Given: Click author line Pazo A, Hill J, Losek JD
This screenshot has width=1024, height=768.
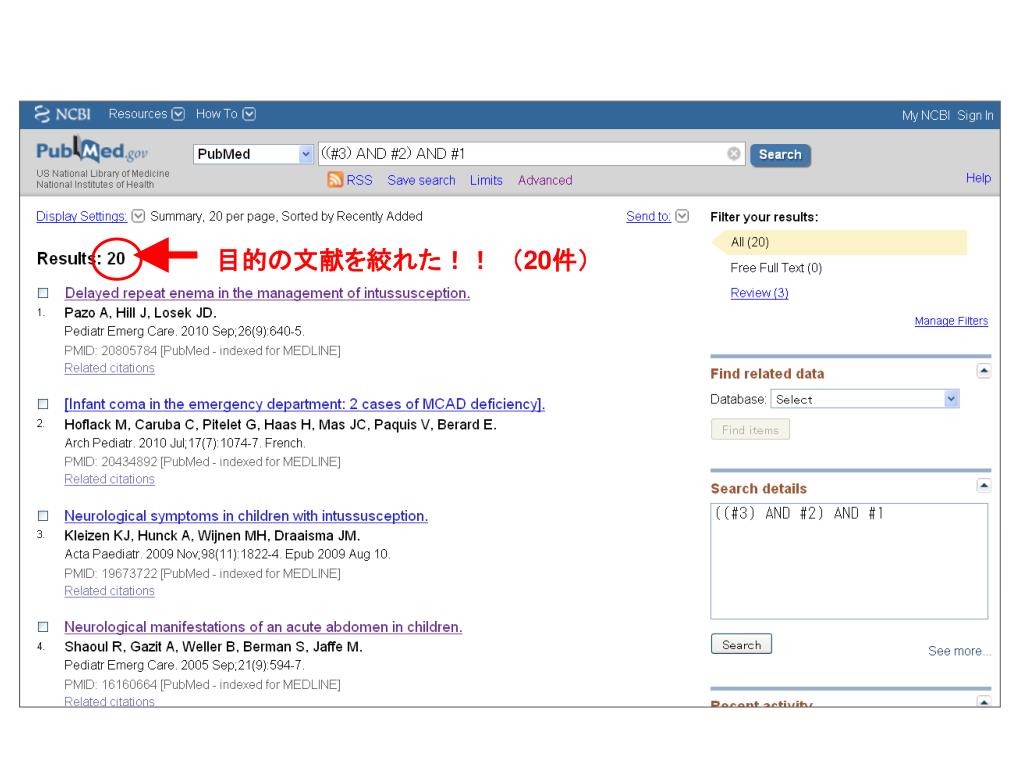Looking at the screenshot, I should click(140, 313).
